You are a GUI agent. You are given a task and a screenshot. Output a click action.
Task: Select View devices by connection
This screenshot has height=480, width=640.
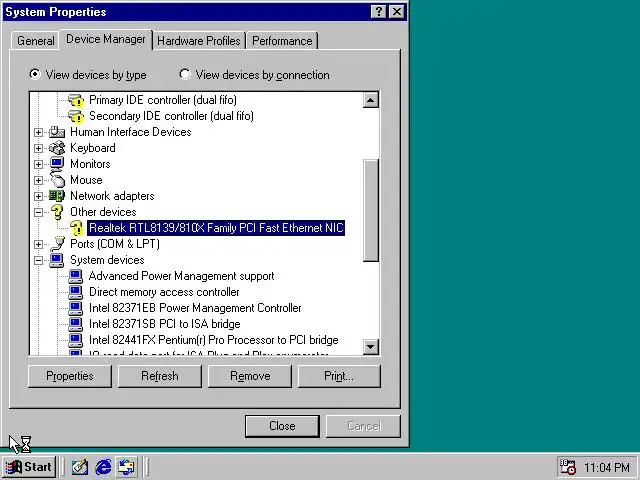click(254, 75)
